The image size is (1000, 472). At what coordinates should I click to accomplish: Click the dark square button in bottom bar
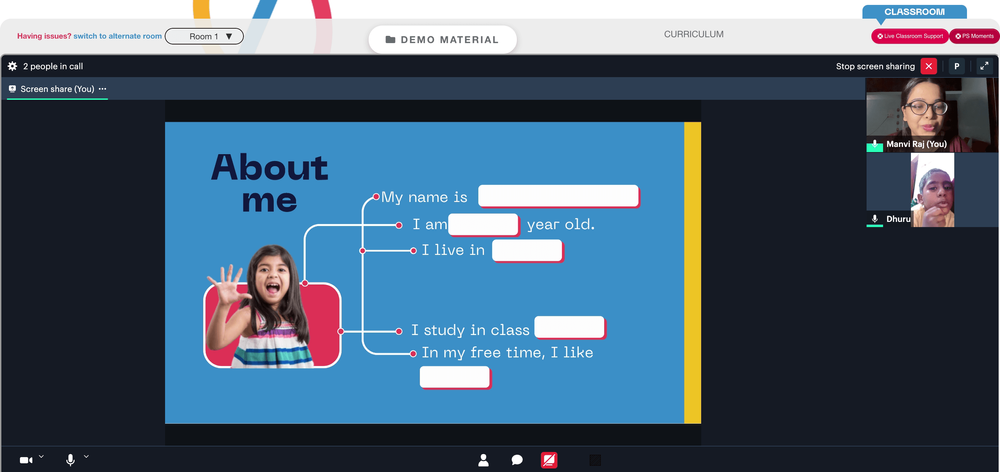[595, 460]
